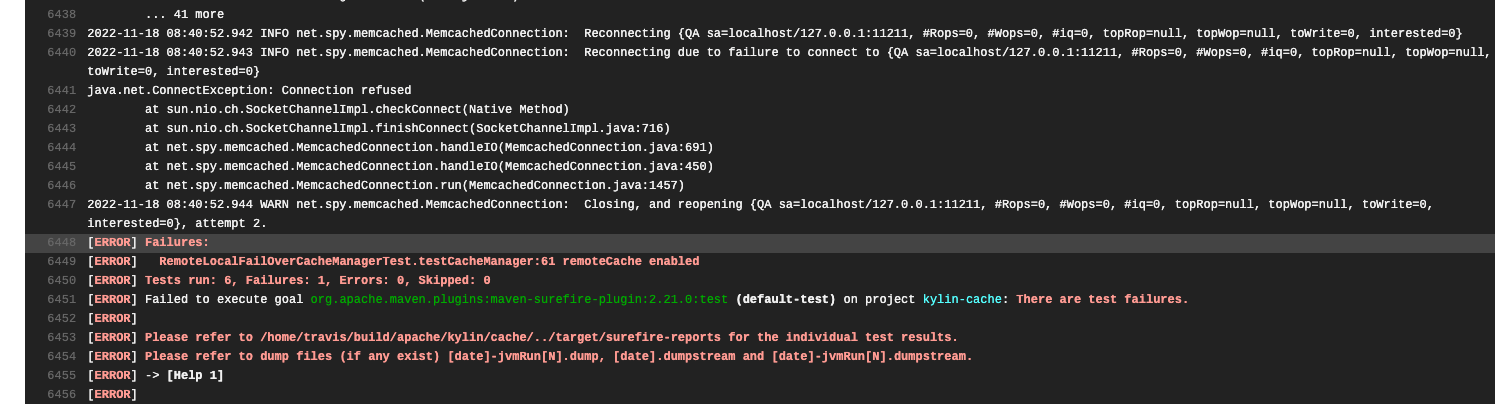Click the maven-surefire-plugin:2.21.0:test goal text
The height and width of the screenshot is (404, 1495).
(519, 300)
